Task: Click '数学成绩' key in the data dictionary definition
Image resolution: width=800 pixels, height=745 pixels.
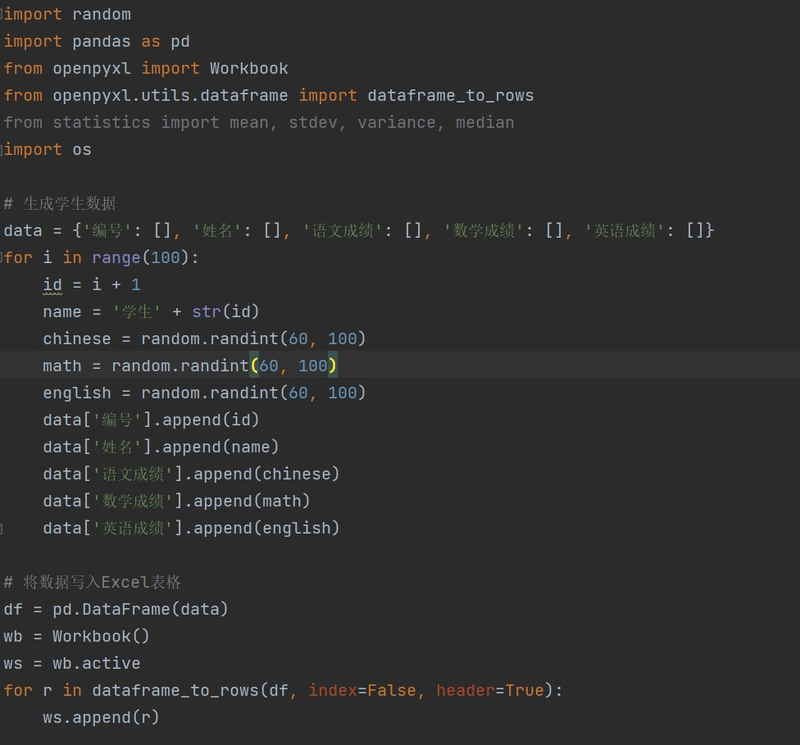Action: 484,231
